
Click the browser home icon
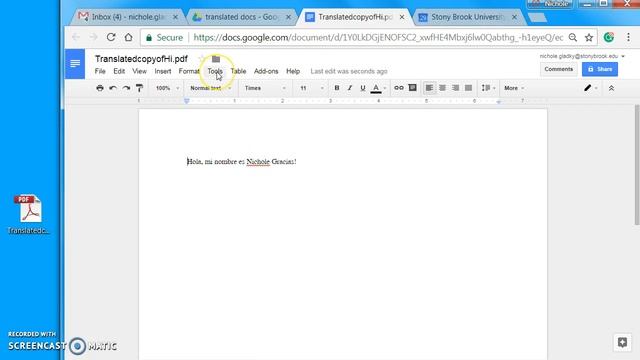point(129,38)
